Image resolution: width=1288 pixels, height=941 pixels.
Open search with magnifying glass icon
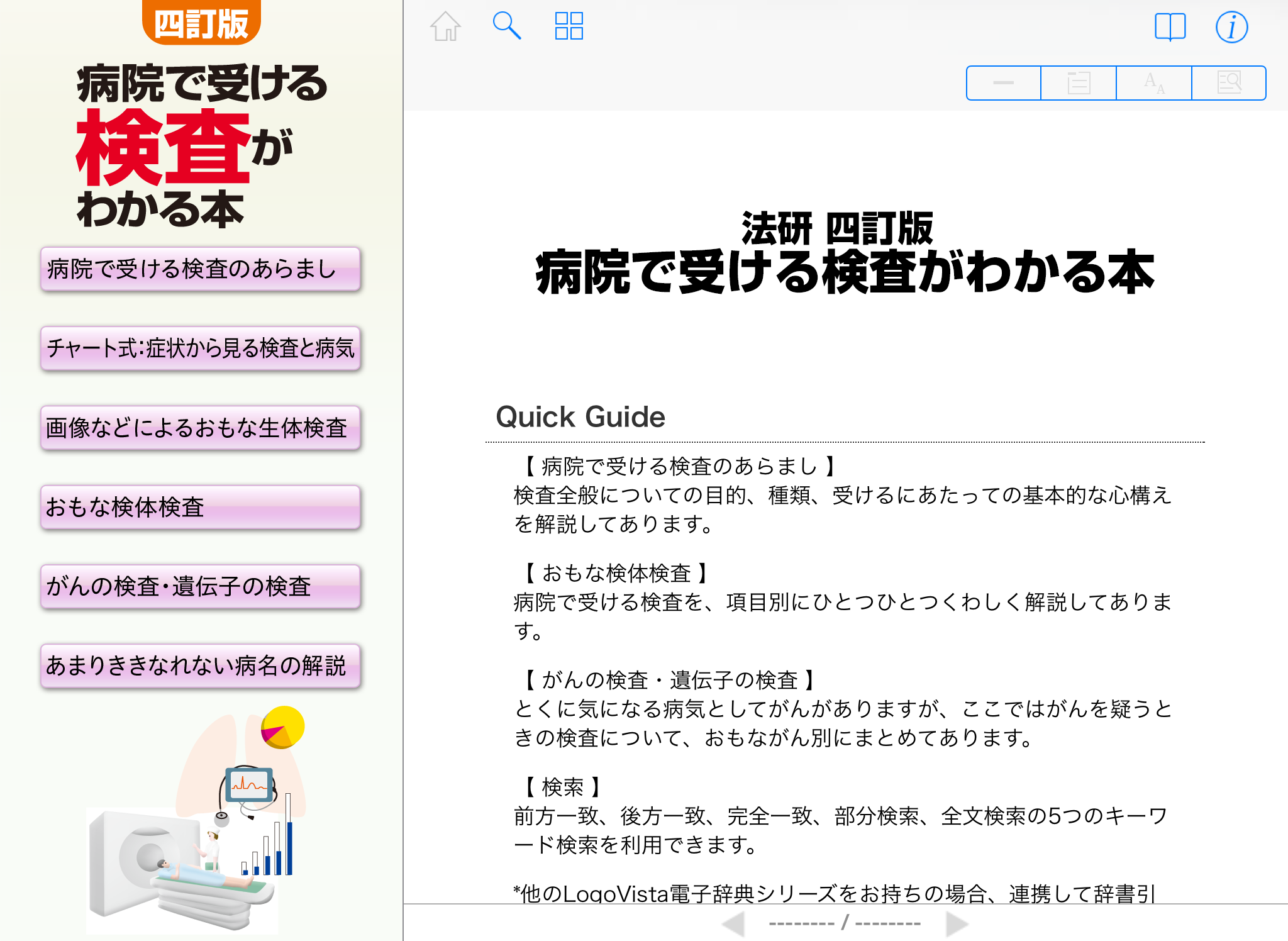(506, 26)
